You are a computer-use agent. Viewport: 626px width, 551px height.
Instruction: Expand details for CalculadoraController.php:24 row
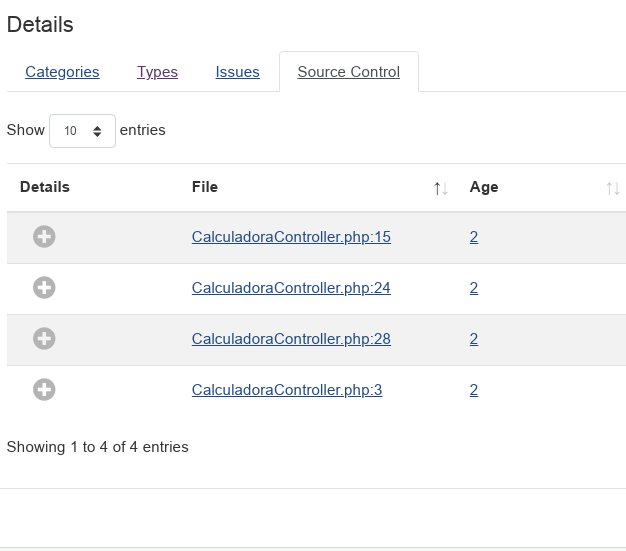click(44, 288)
